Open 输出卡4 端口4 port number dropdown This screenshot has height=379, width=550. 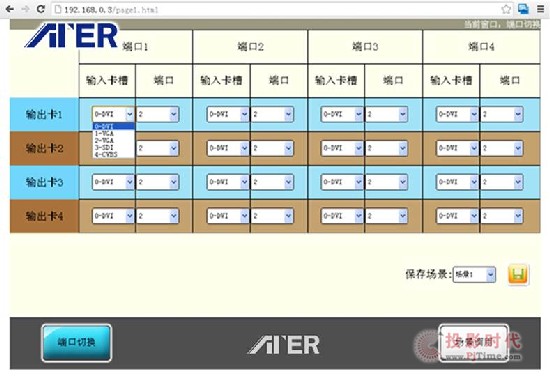[x=502, y=216]
